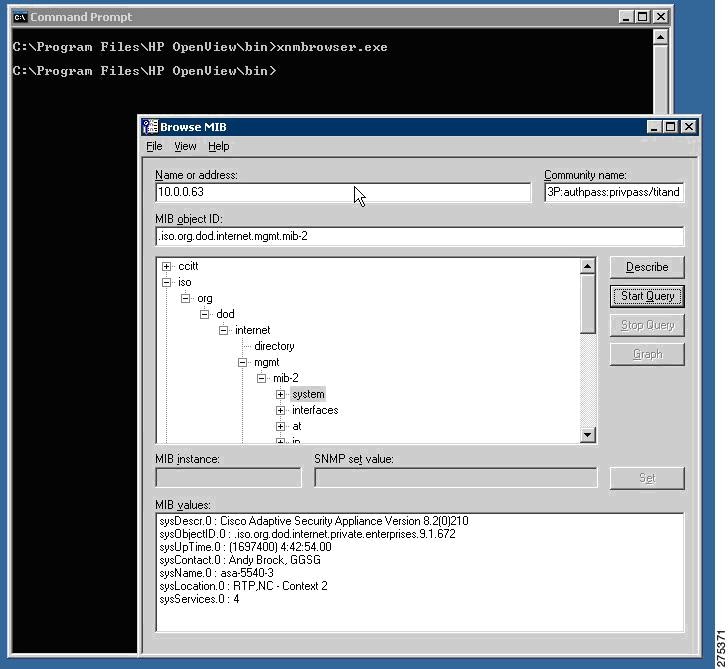Collapse the iso tree node

(166, 282)
